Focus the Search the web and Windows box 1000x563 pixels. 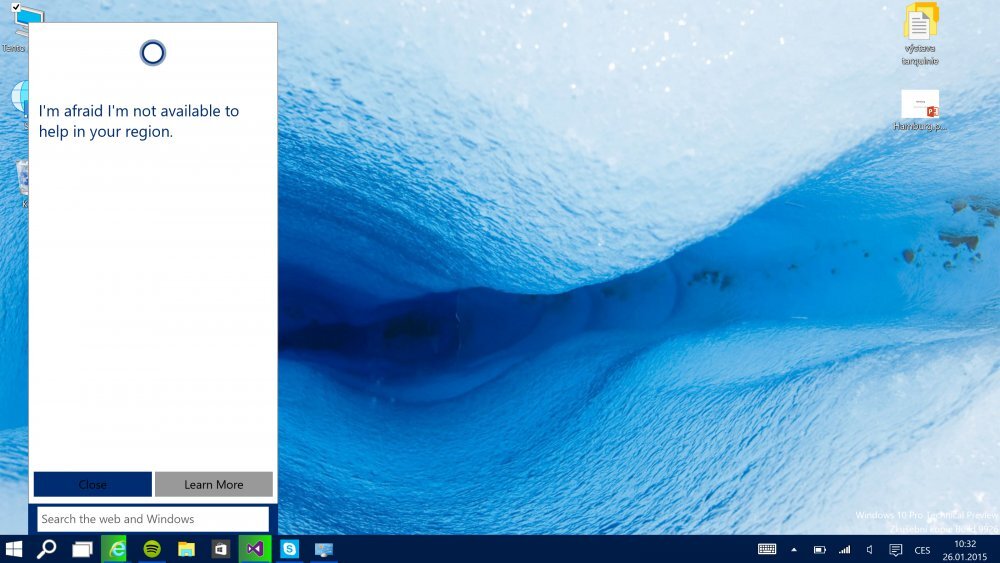click(x=153, y=519)
